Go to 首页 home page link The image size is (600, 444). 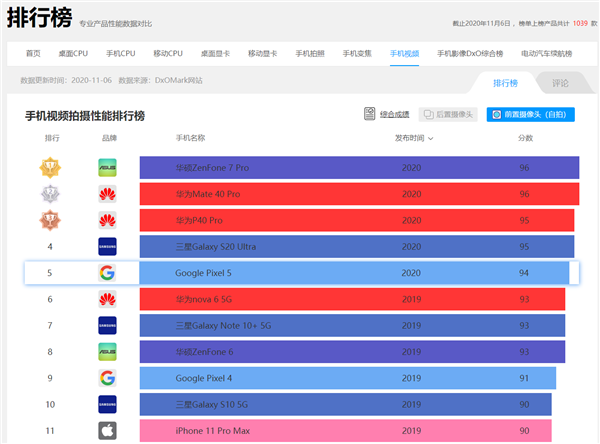(34, 53)
